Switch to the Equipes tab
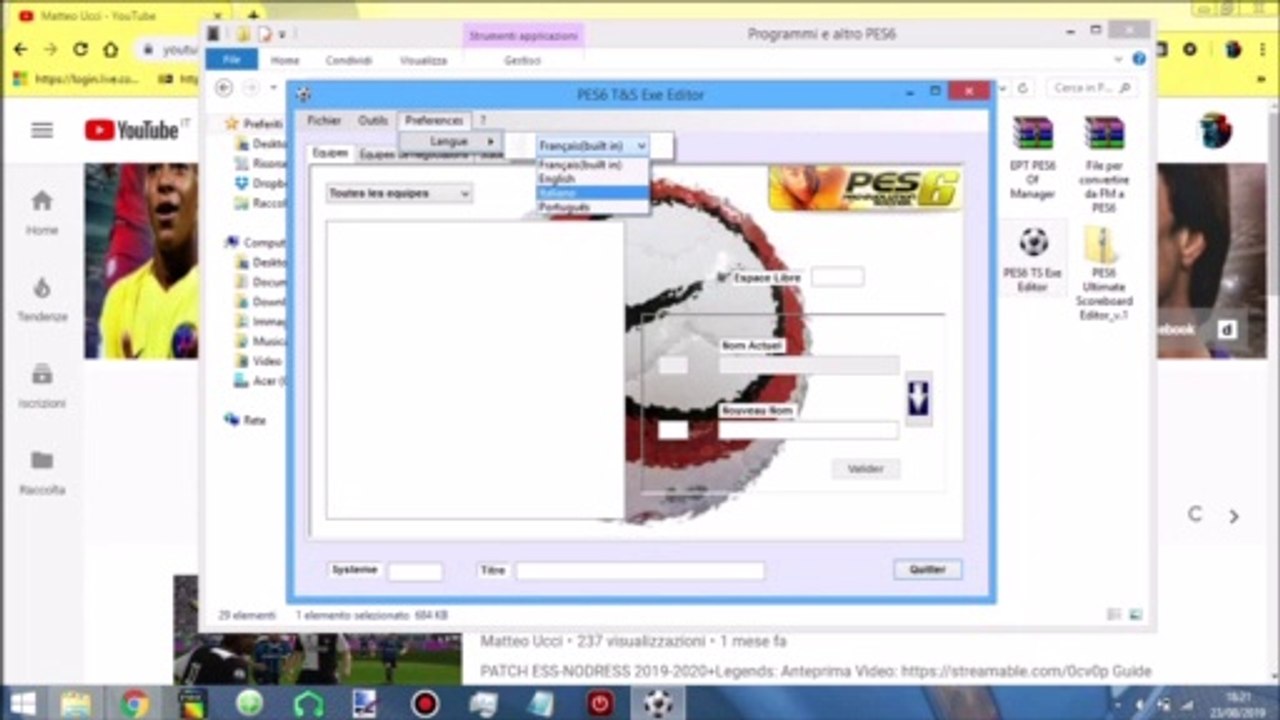 [330, 153]
